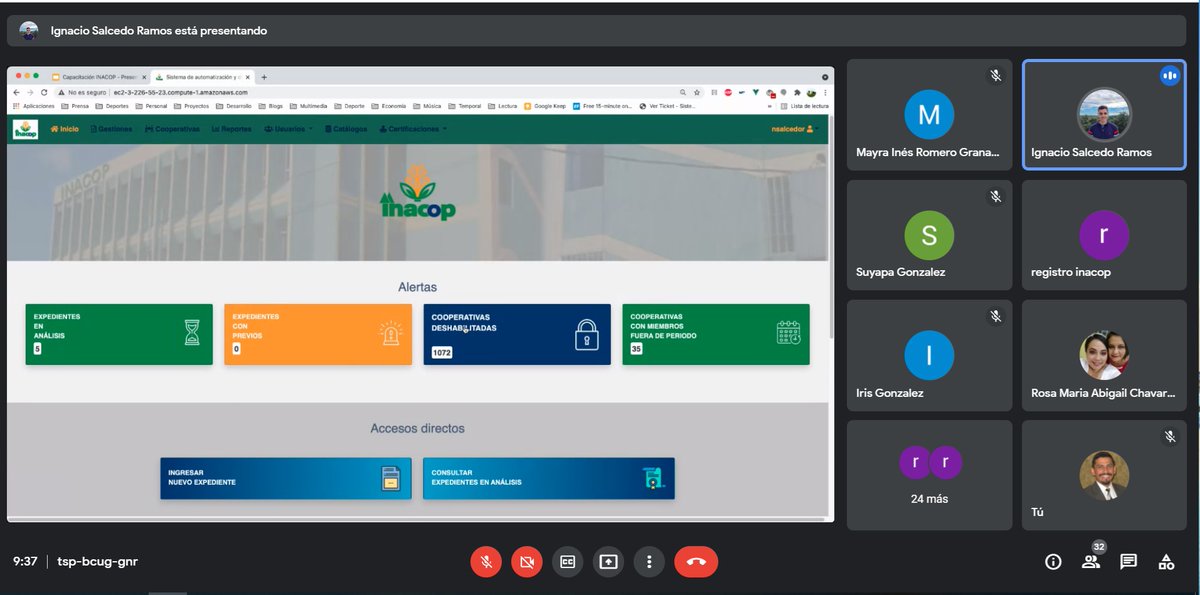
Task: Select registro inacop participant tile
Action: coord(1104,235)
